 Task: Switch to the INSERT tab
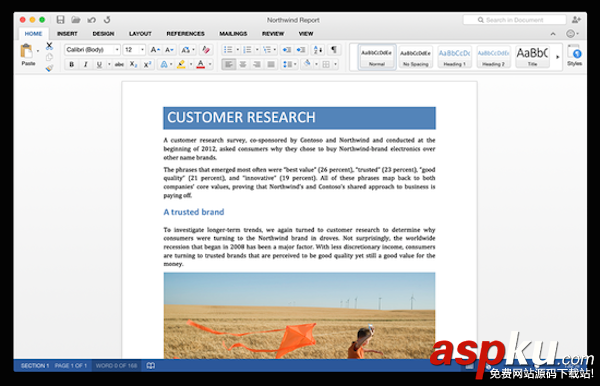[x=67, y=34]
